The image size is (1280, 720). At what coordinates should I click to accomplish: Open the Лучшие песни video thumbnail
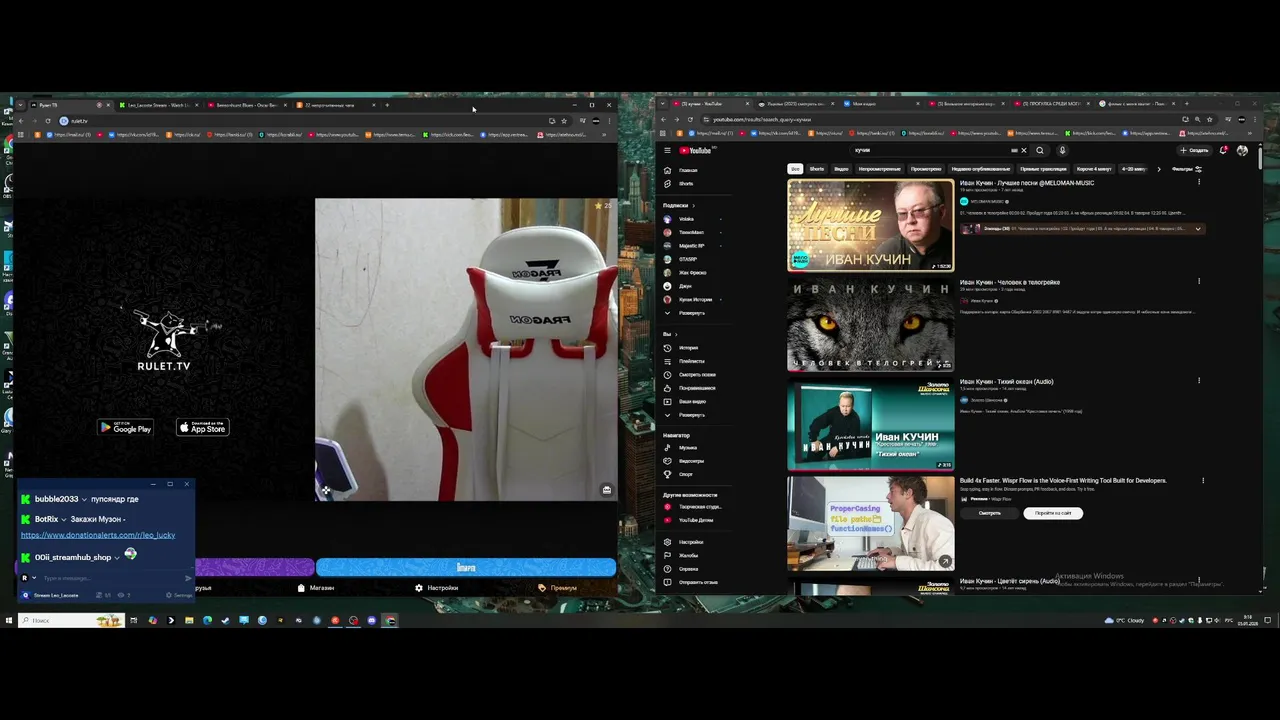point(871,225)
